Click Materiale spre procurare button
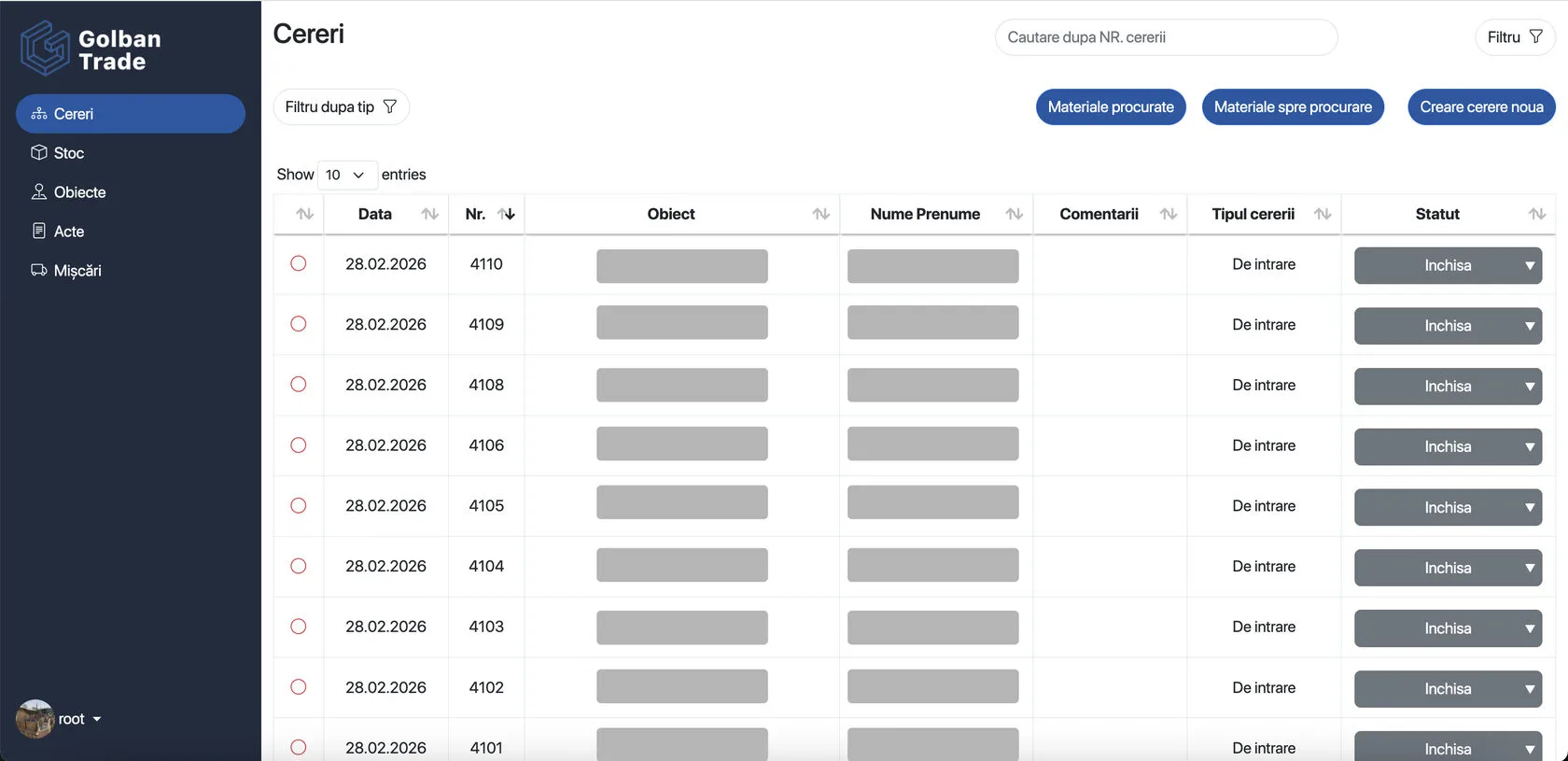The width and height of the screenshot is (1568, 761). (x=1293, y=107)
